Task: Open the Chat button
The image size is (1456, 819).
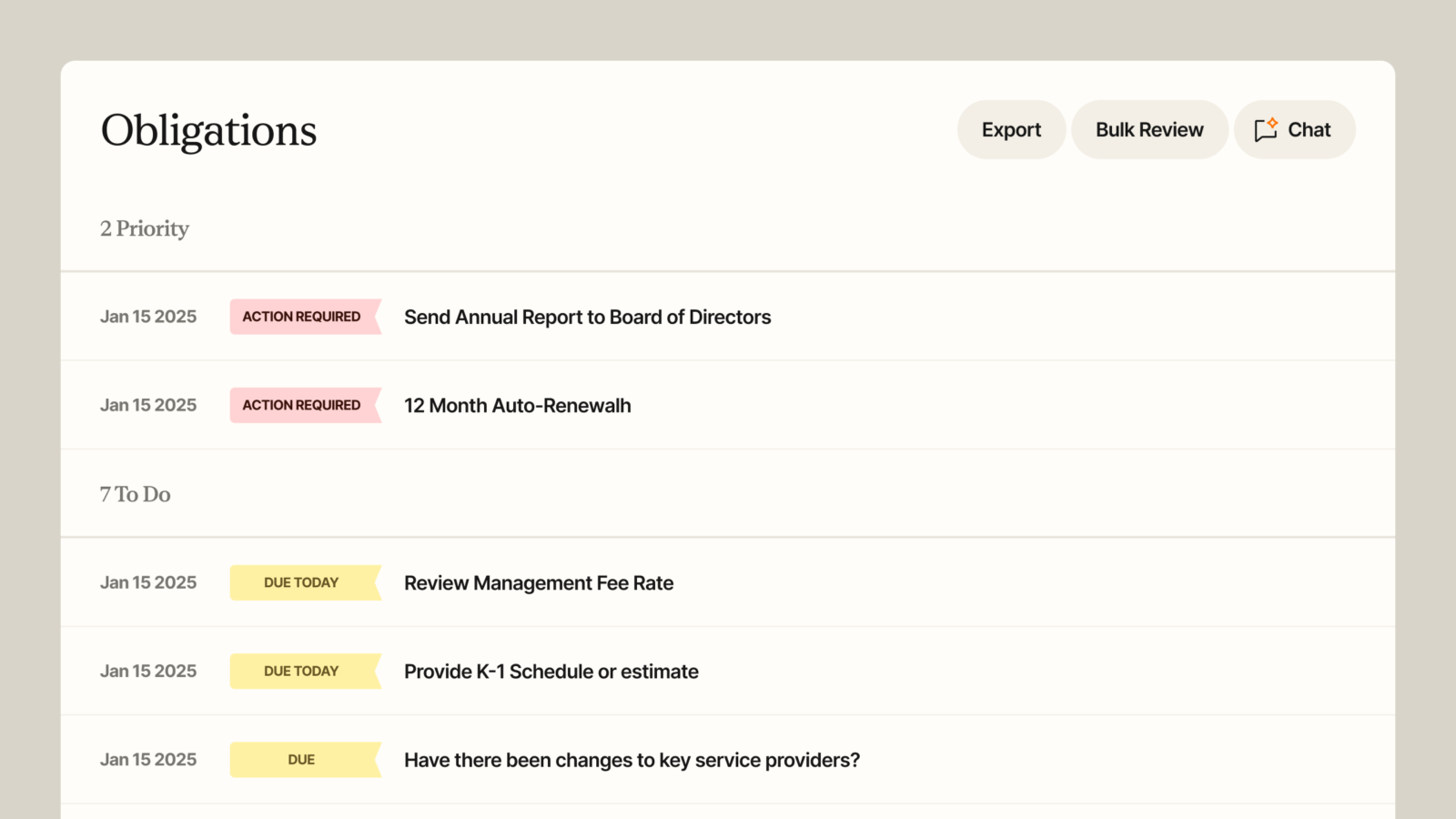Action: click(x=1294, y=129)
